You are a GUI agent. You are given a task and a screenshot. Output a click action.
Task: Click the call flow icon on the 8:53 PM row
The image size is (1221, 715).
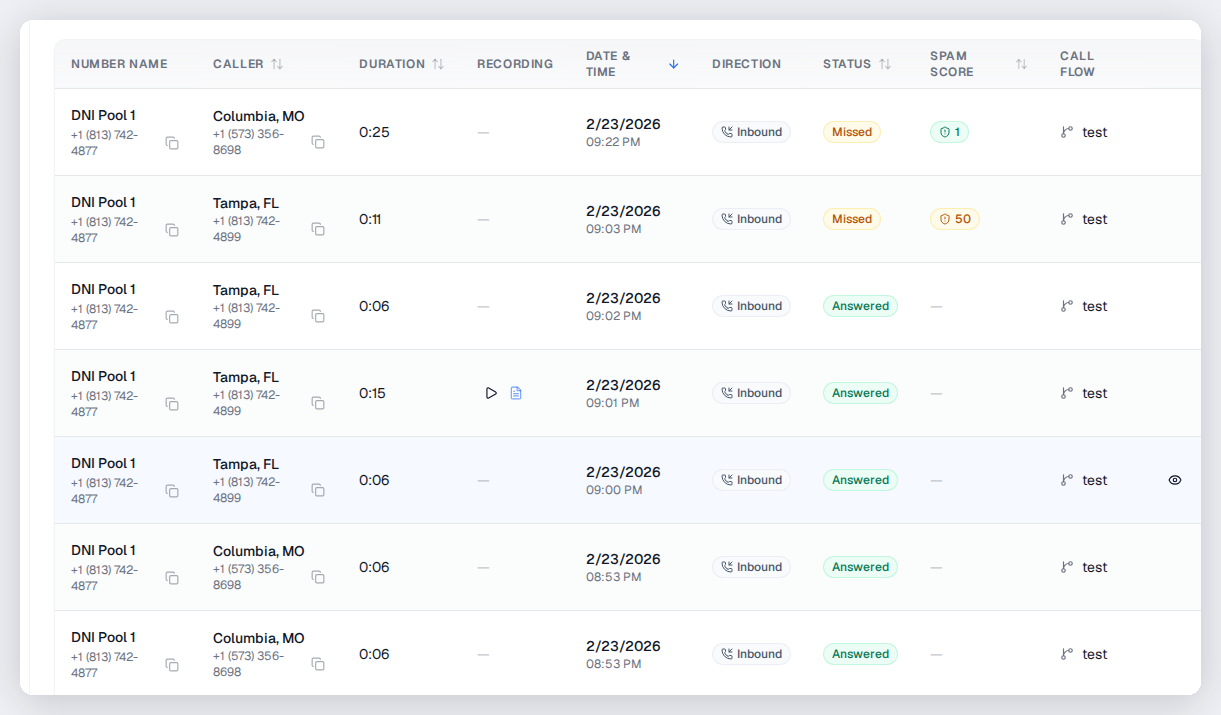tap(1067, 566)
